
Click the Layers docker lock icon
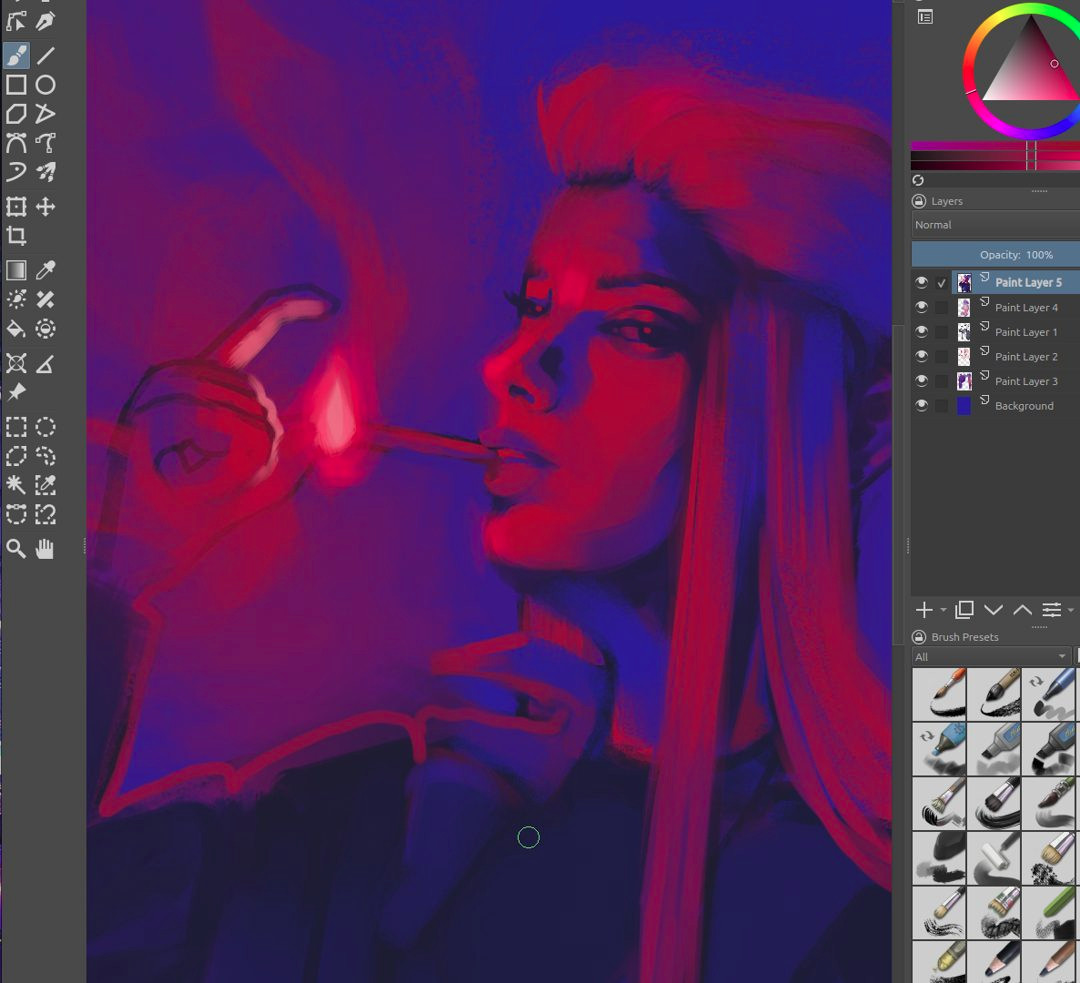coord(919,201)
